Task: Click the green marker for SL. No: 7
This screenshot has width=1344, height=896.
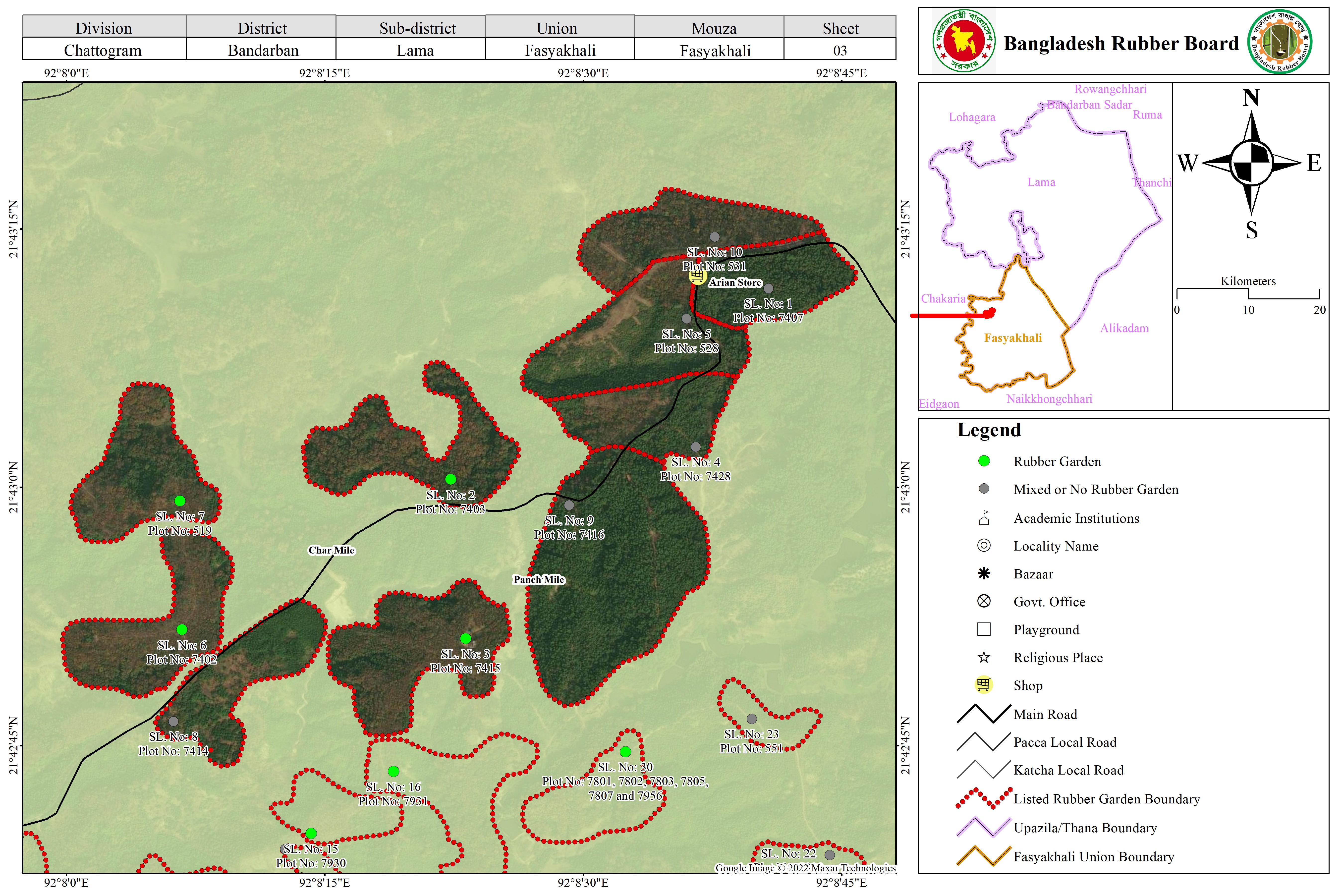Action: [x=179, y=501]
